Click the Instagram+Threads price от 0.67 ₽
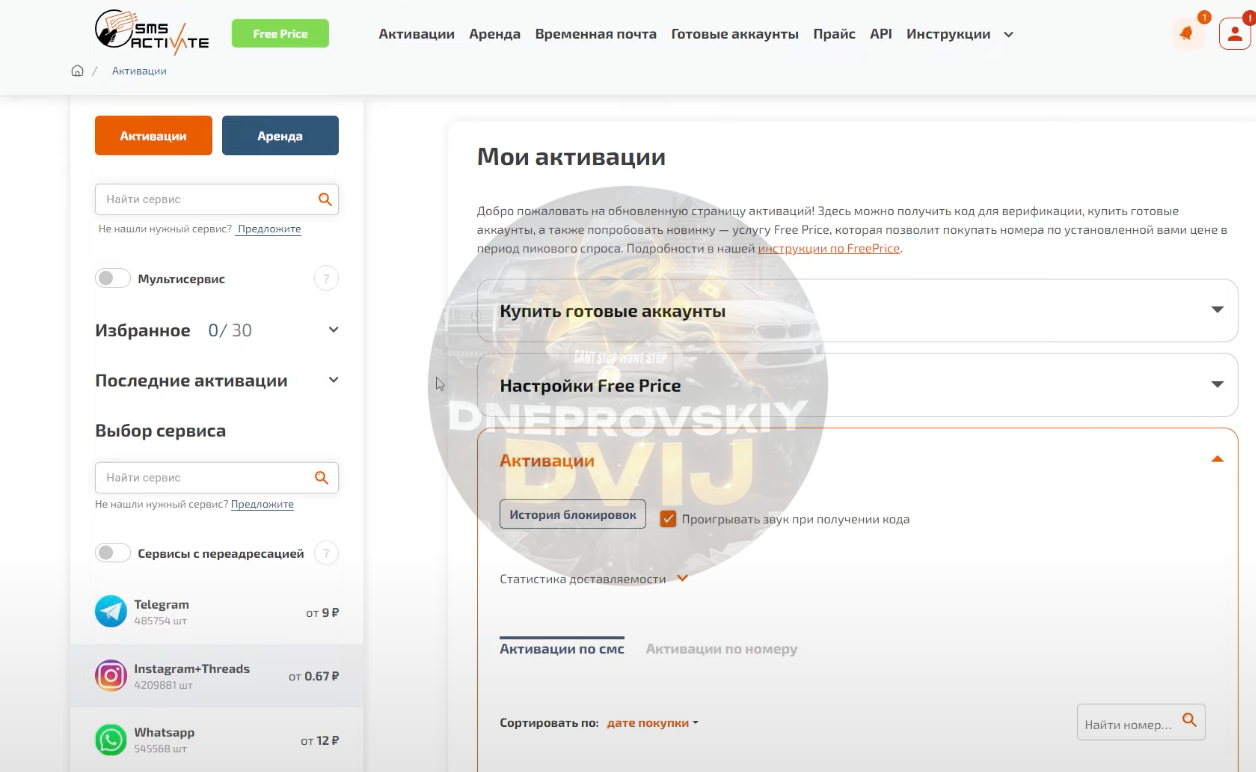1256x772 pixels. tap(314, 677)
